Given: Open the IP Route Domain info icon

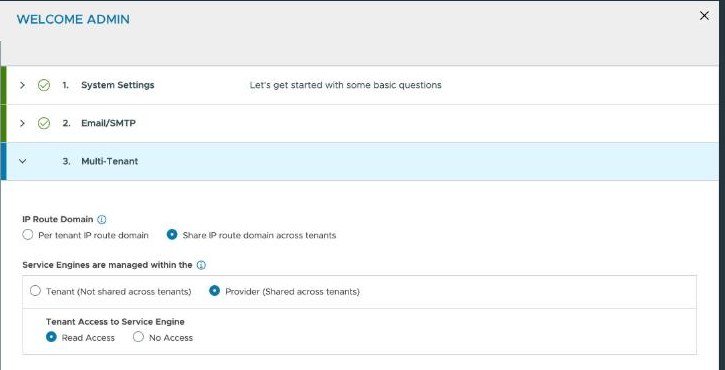Looking at the screenshot, I should (x=102, y=219).
